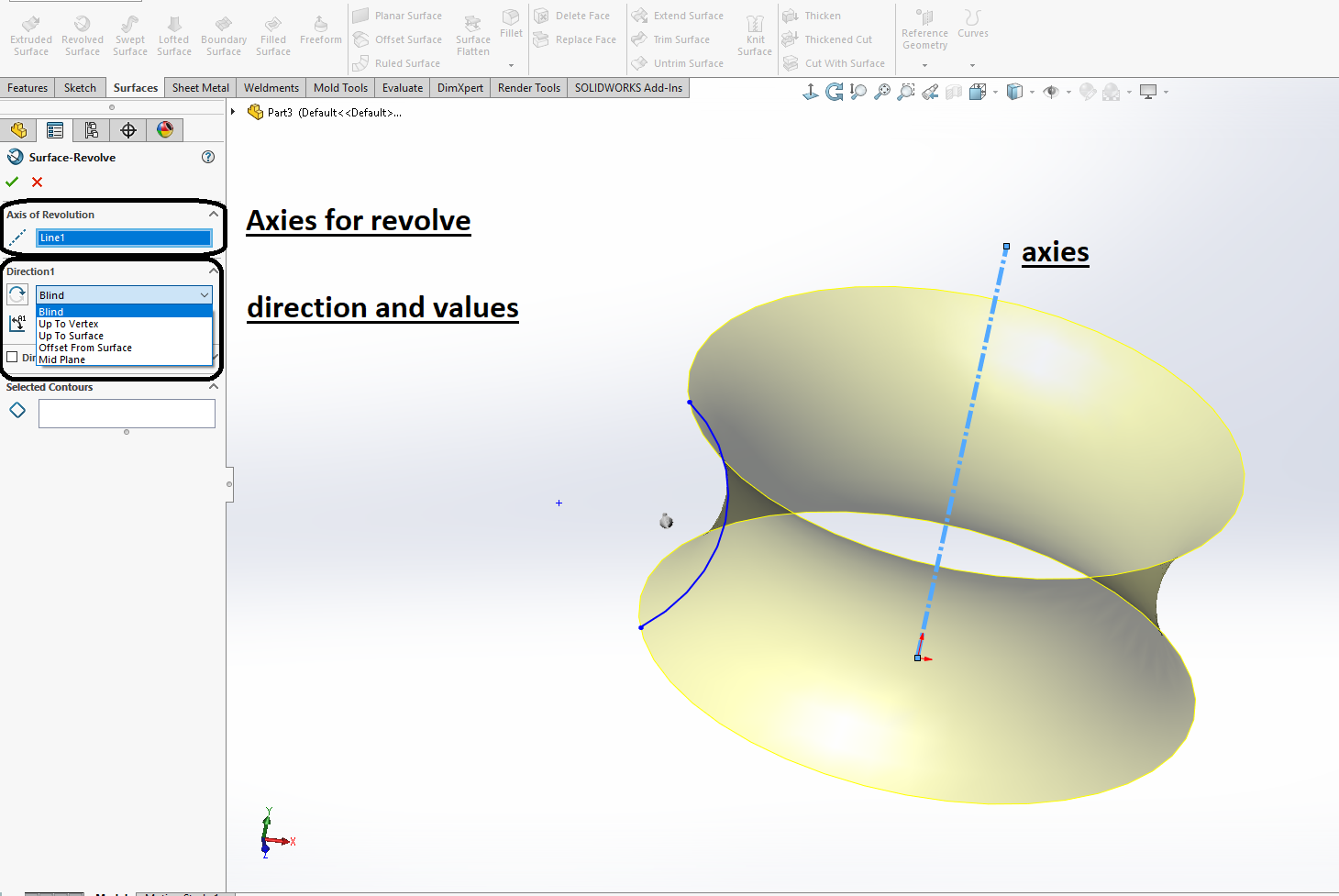Accept the Surface-Revolve with green checkmark
The width and height of the screenshot is (1339, 896).
(x=12, y=182)
